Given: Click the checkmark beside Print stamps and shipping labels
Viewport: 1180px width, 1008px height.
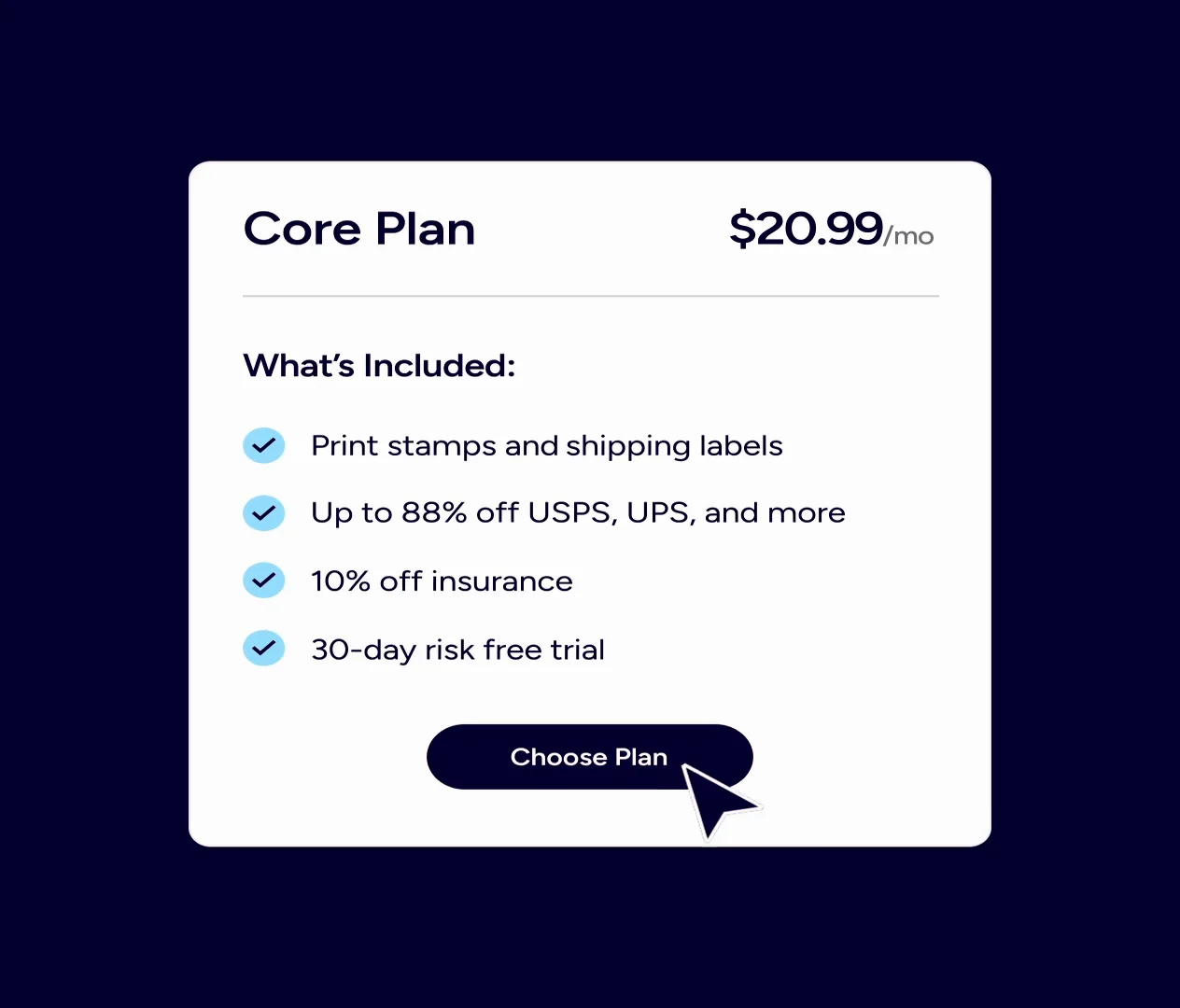Looking at the screenshot, I should pyautogui.click(x=264, y=445).
